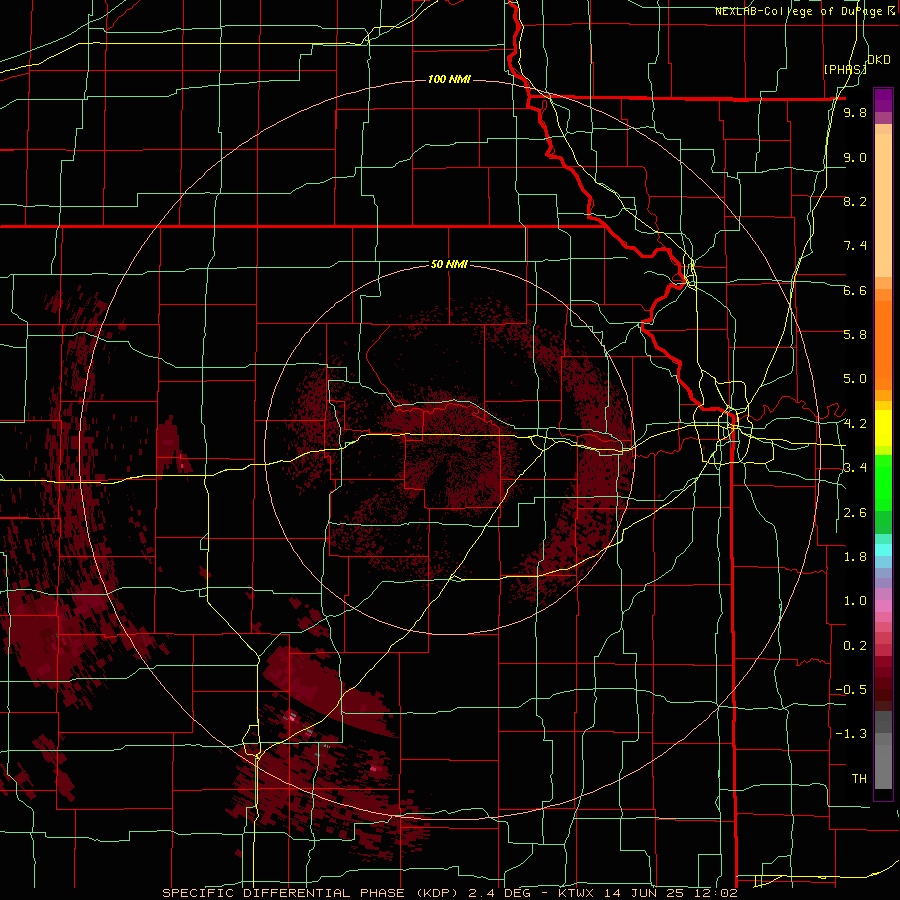Pick the pink segment of the color bar
Viewport: 900px width, 900px height.
pyautogui.click(x=883, y=606)
